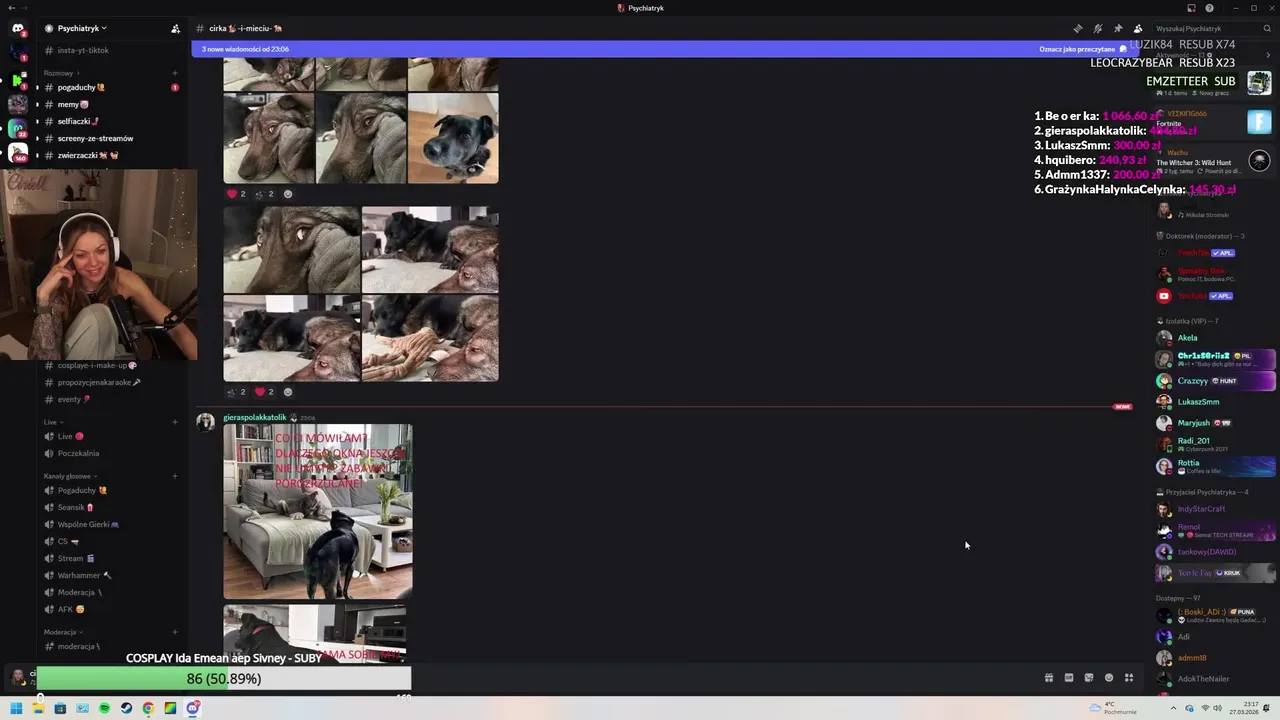Open the threads icon in the channel header
The image size is (1280, 720).
1078,29
